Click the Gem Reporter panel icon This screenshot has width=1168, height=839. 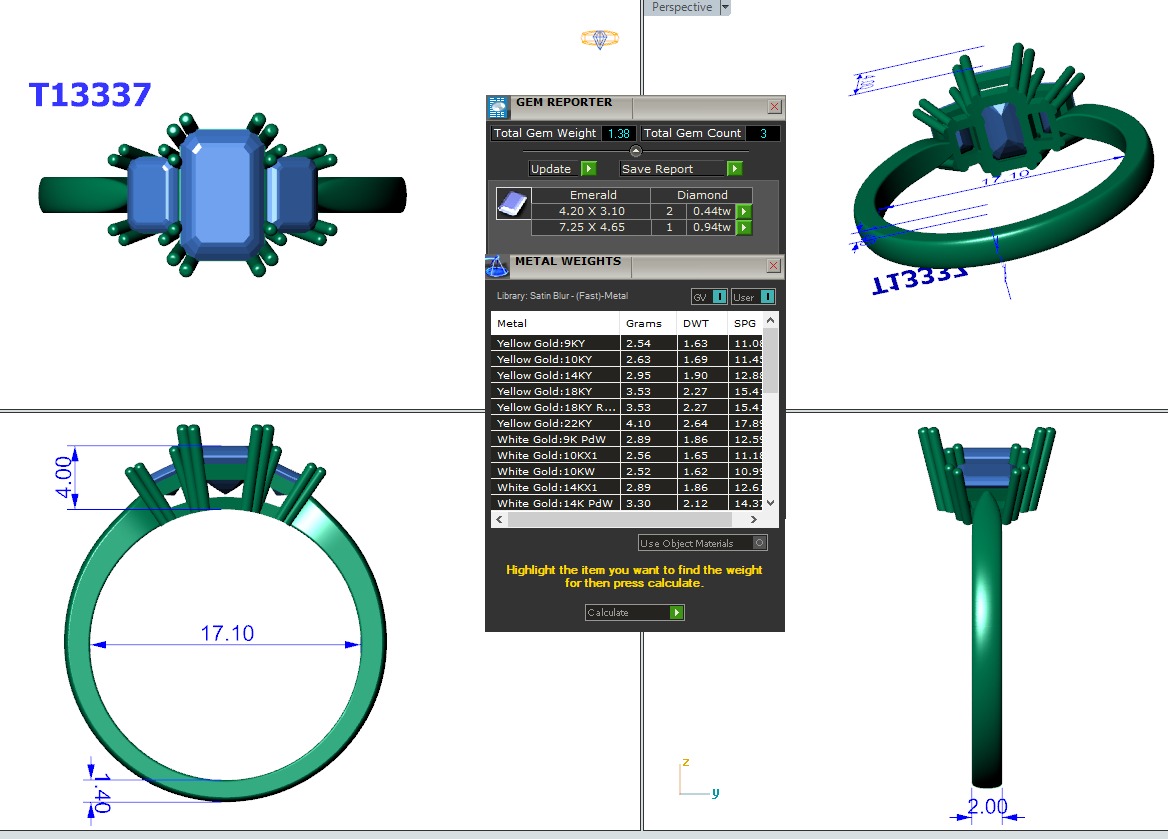pos(498,107)
